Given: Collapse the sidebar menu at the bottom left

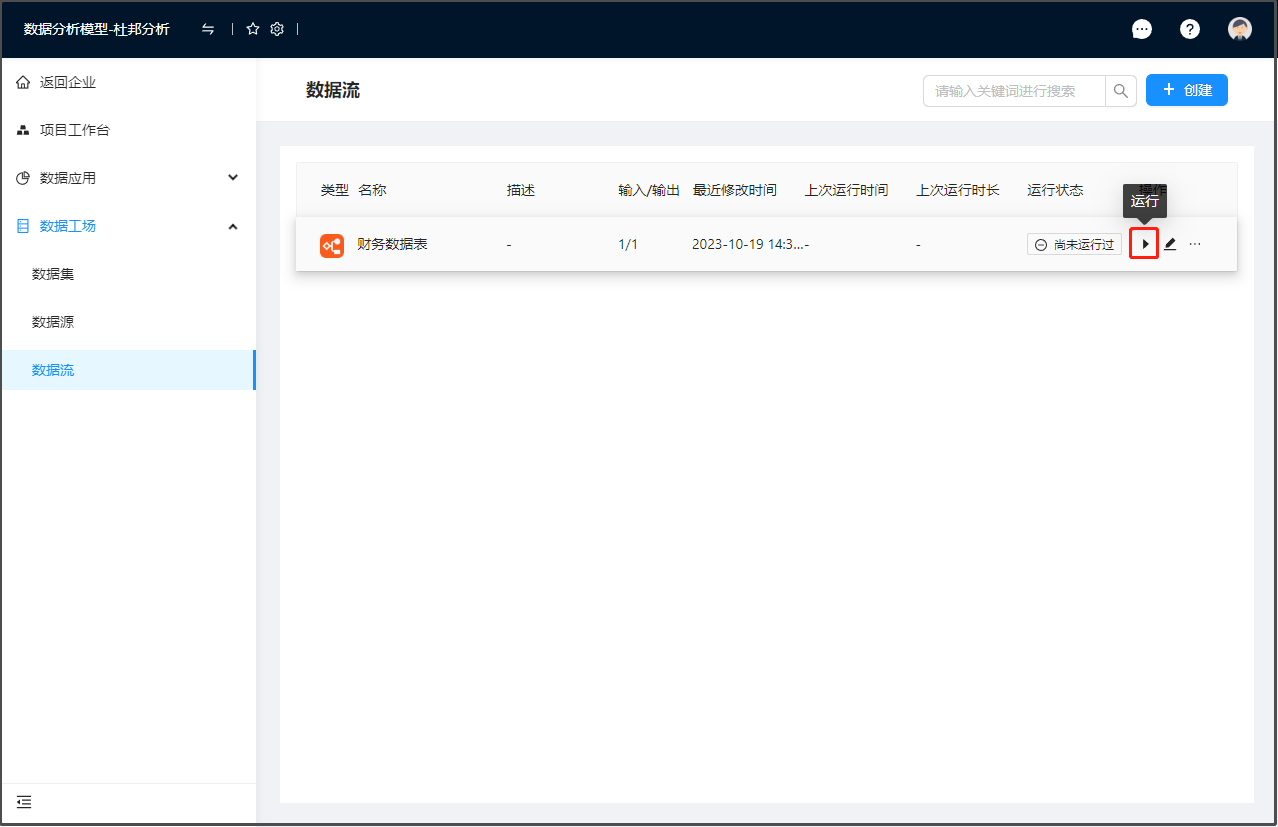Looking at the screenshot, I should coord(25,802).
